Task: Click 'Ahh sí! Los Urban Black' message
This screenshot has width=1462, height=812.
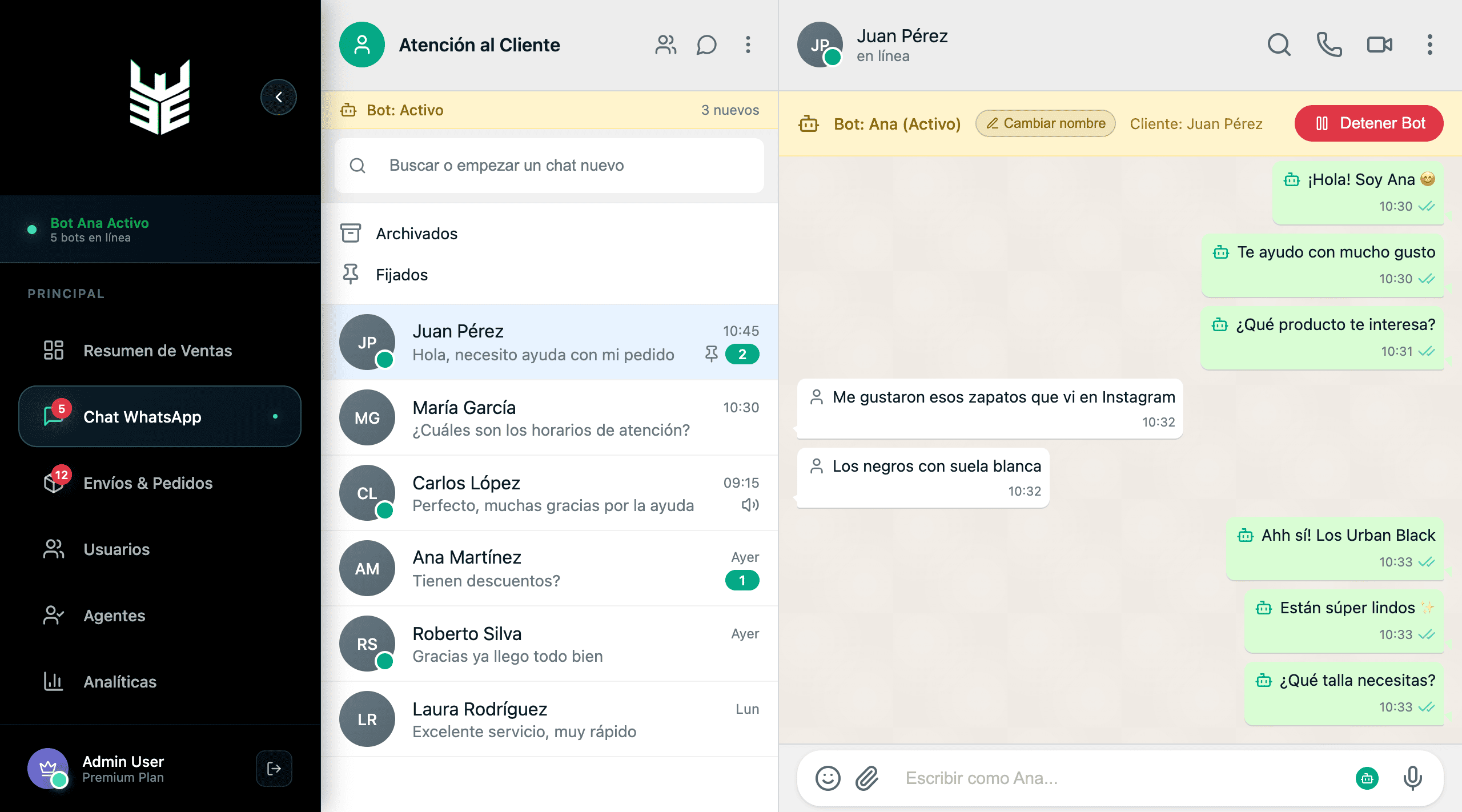Action: [x=1335, y=548]
